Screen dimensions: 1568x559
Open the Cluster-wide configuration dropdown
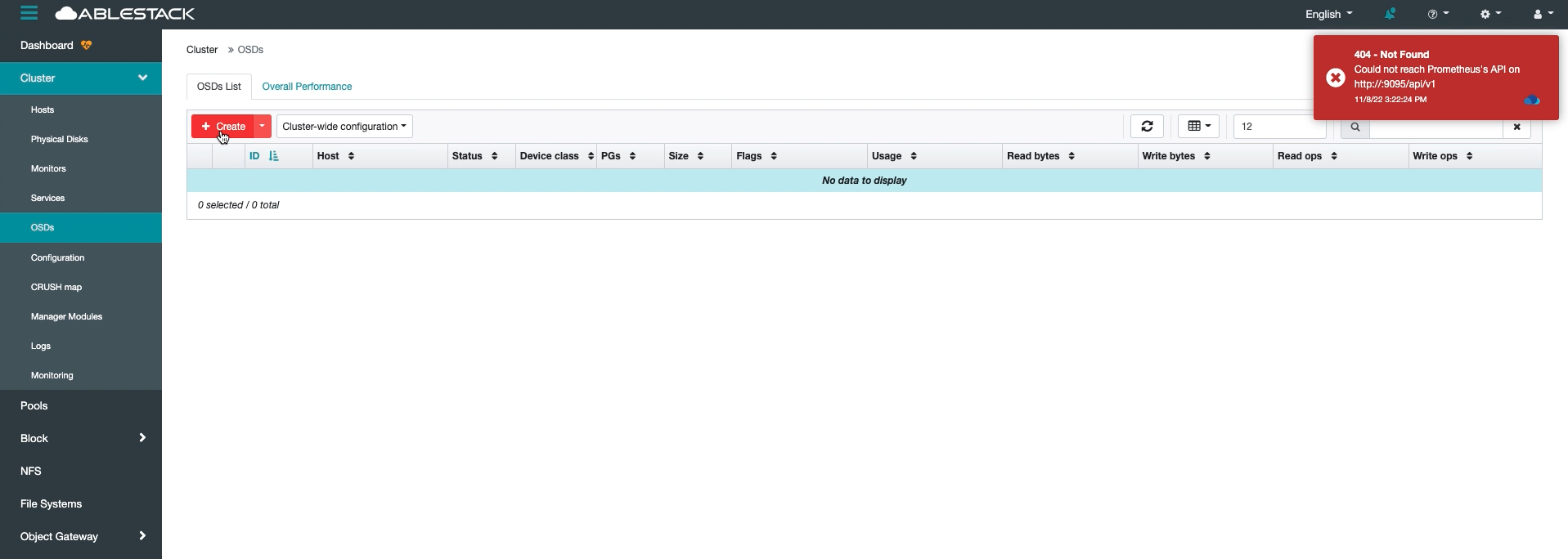tap(344, 126)
